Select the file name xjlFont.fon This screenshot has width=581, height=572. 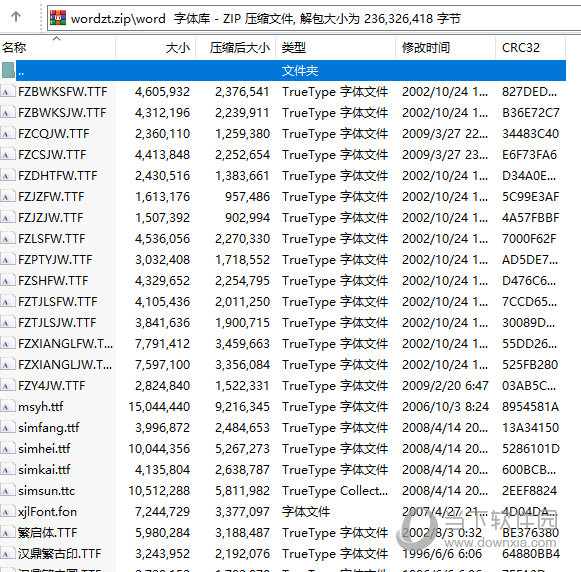click(47, 512)
